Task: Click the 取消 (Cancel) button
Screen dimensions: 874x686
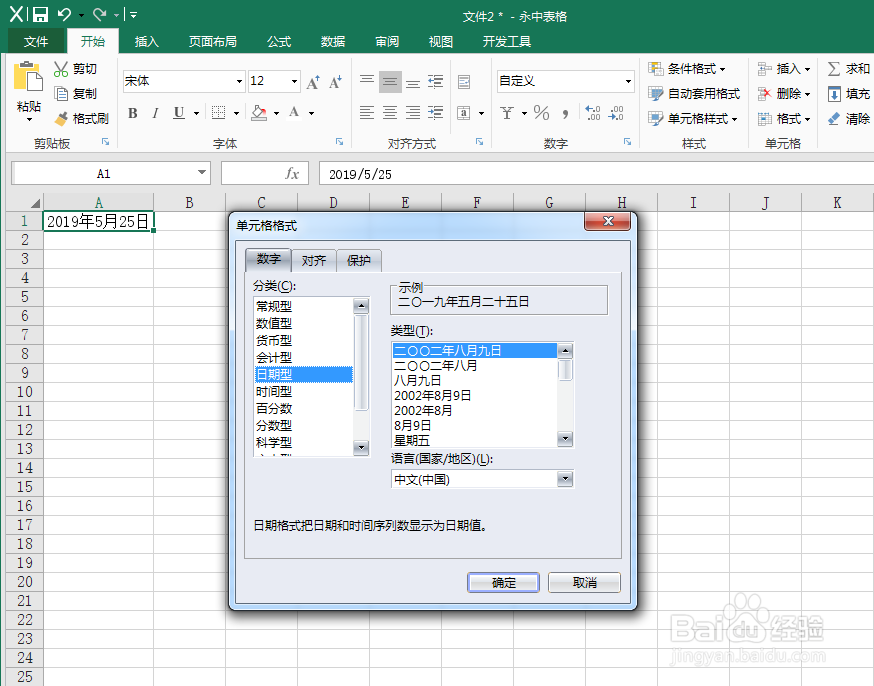Action: tap(584, 582)
